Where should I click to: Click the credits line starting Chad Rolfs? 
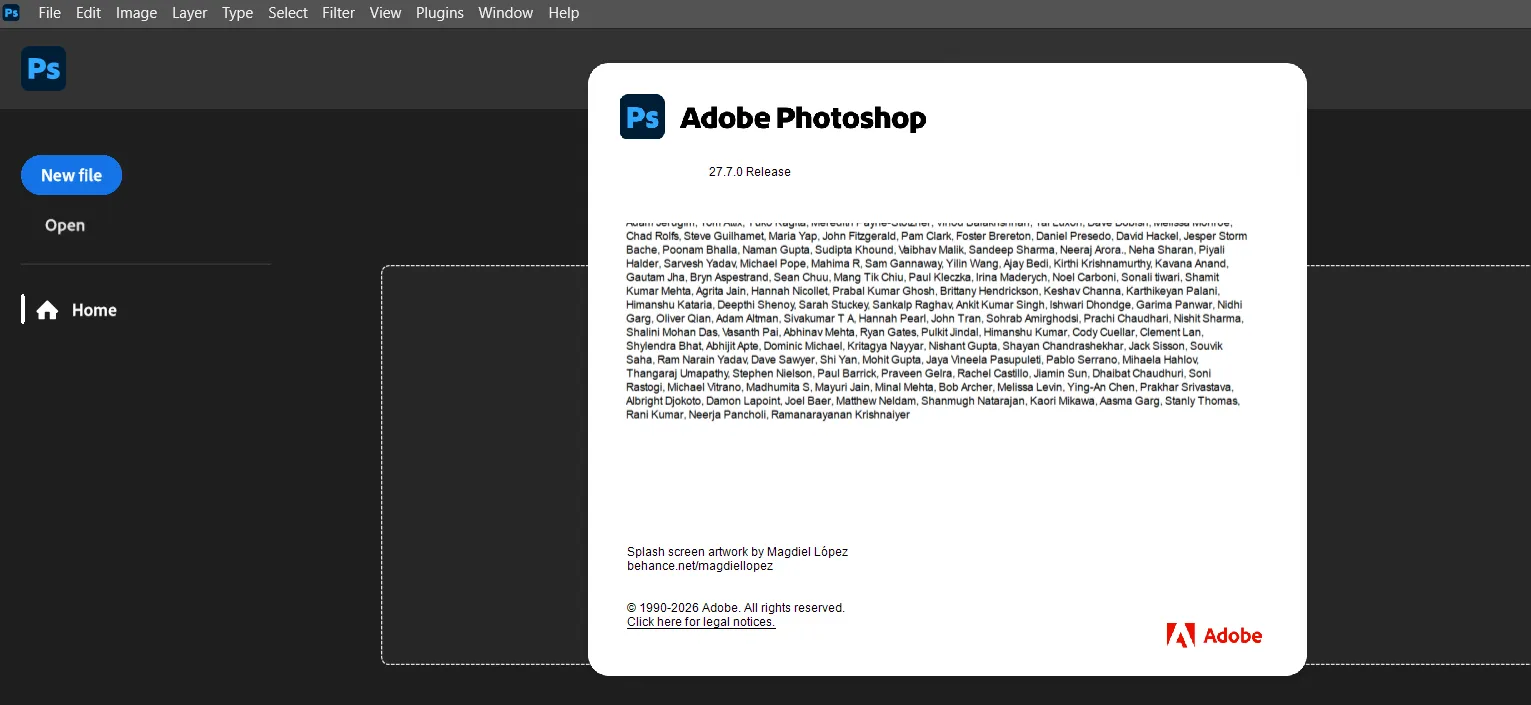(936, 236)
